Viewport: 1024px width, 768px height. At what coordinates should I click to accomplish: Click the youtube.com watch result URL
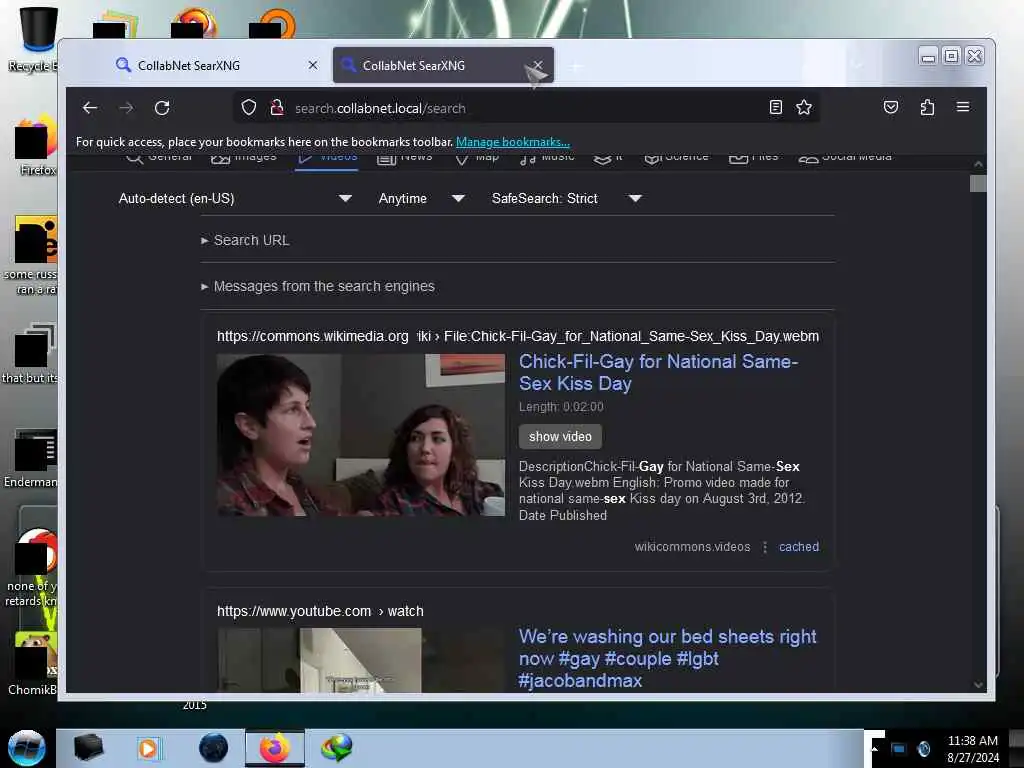tap(320, 611)
